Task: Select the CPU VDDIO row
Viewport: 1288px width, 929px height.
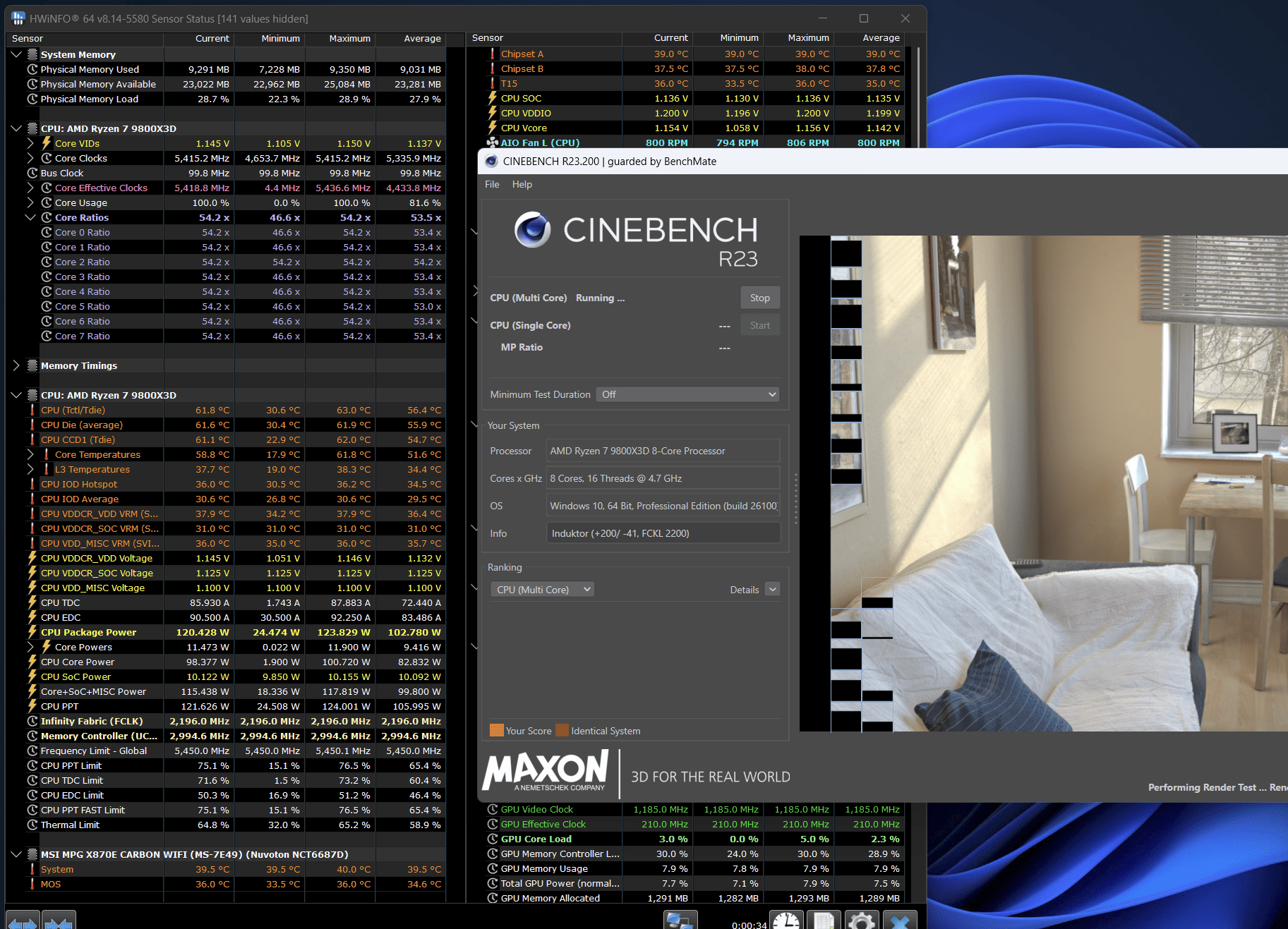Action: click(694, 113)
